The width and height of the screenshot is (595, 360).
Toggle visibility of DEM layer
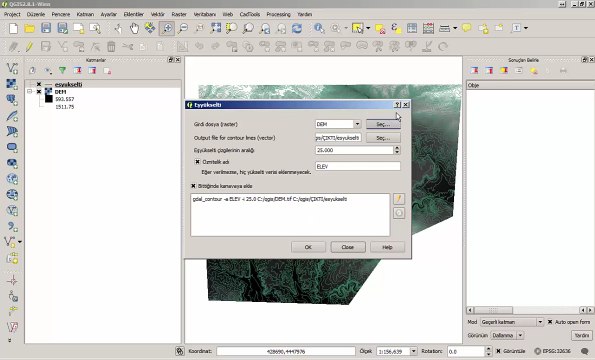(x=39, y=92)
